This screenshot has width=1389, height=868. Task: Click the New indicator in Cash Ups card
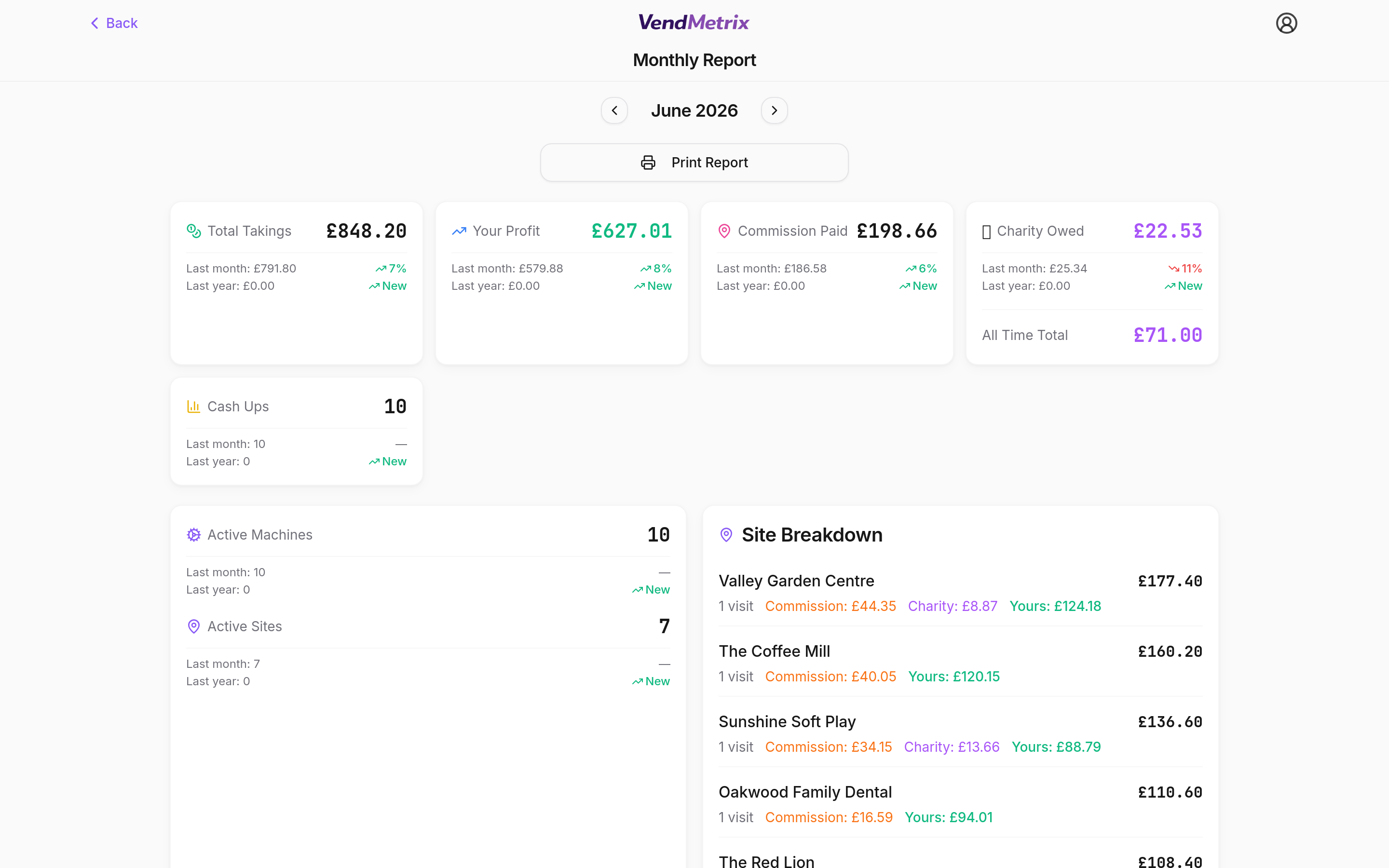pyautogui.click(x=387, y=461)
